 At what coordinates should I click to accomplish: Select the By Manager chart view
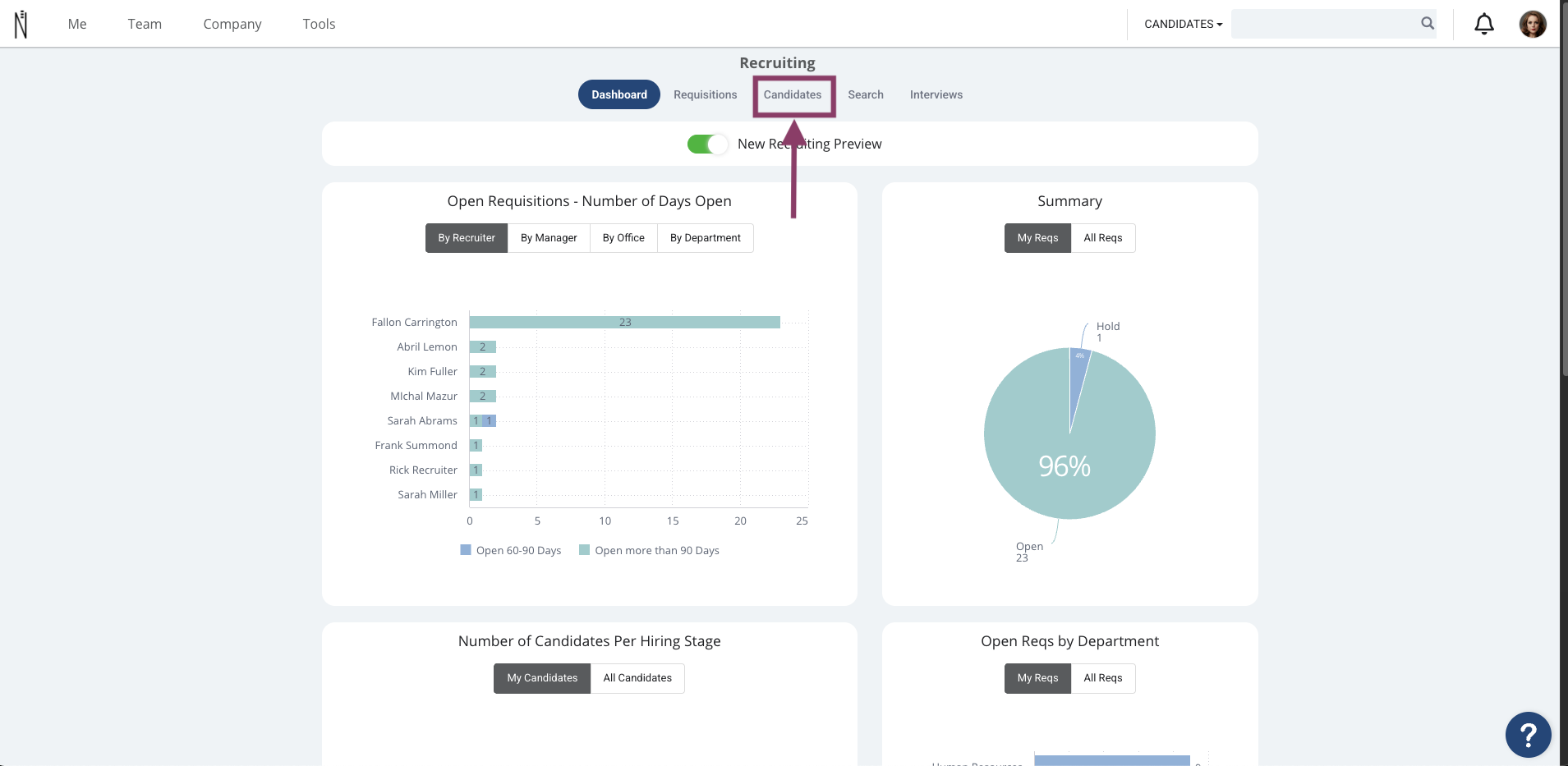pyautogui.click(x=549, y=238)
